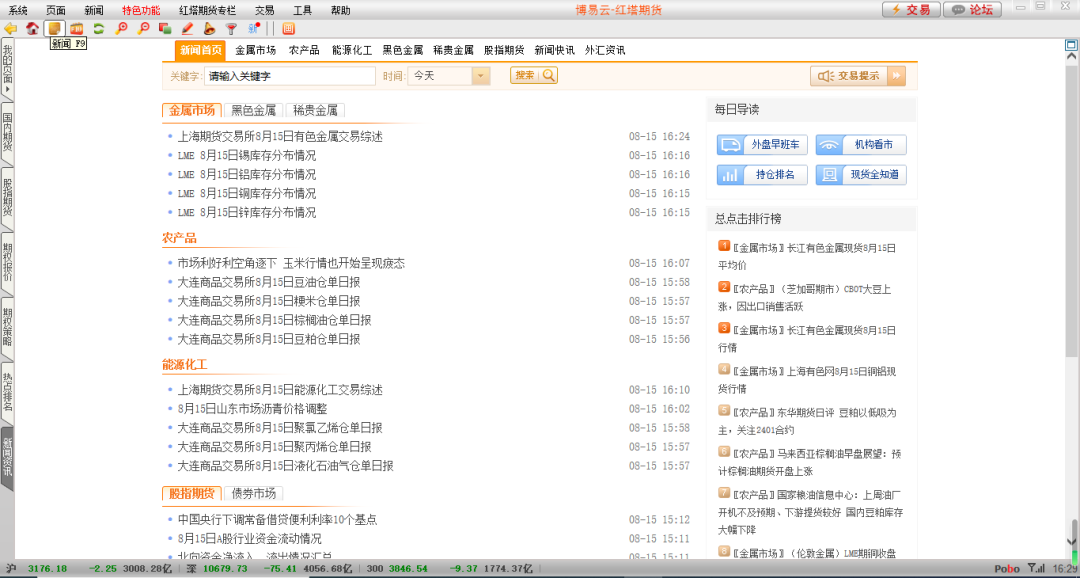Open the 特色功能 menu
1080x578 pixels.
pyautogui.click(x=141, y=10)
